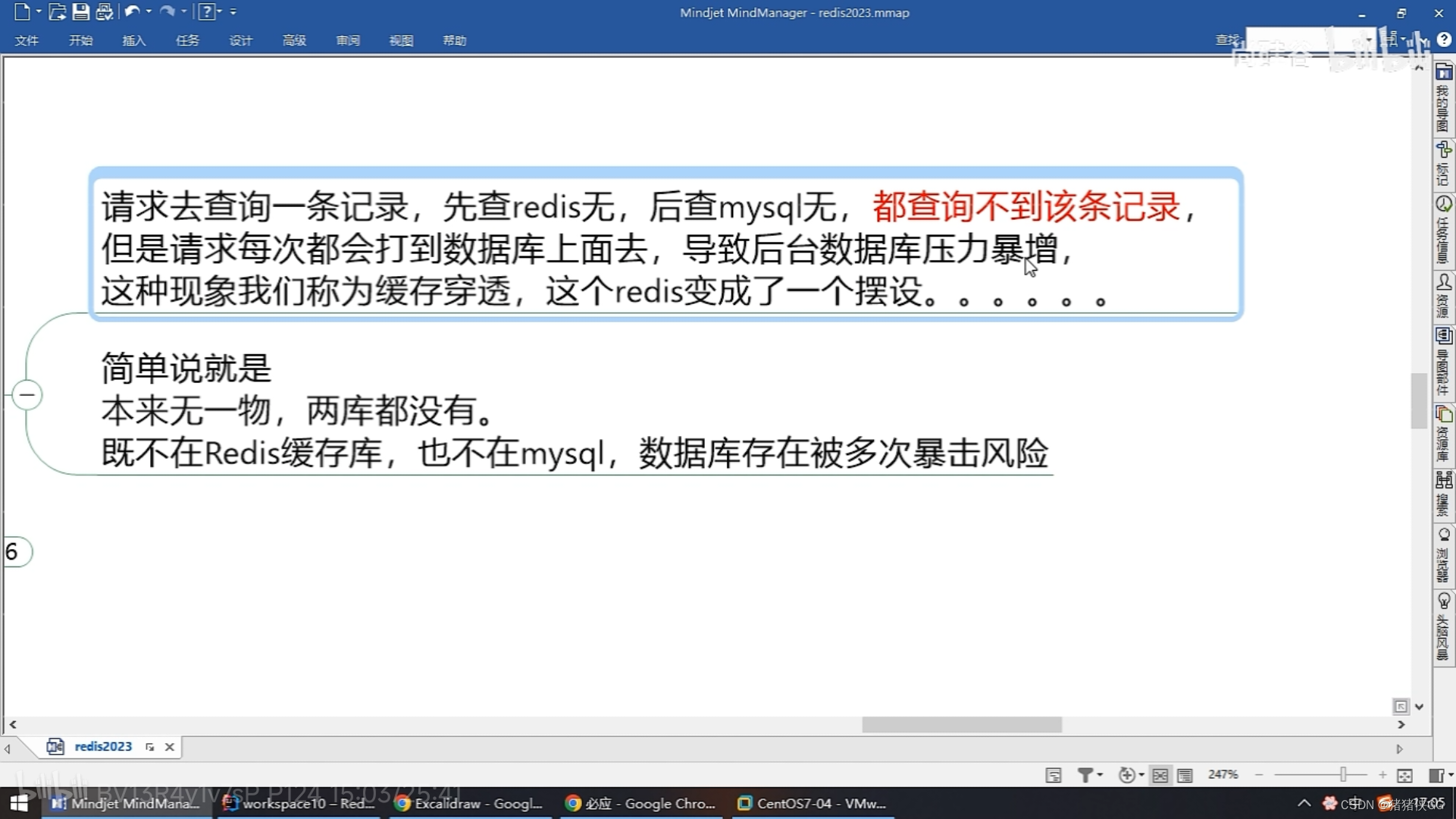Toggle the map view button
The width and height of the screenshot is (1456, 819).
[1160, 775]
